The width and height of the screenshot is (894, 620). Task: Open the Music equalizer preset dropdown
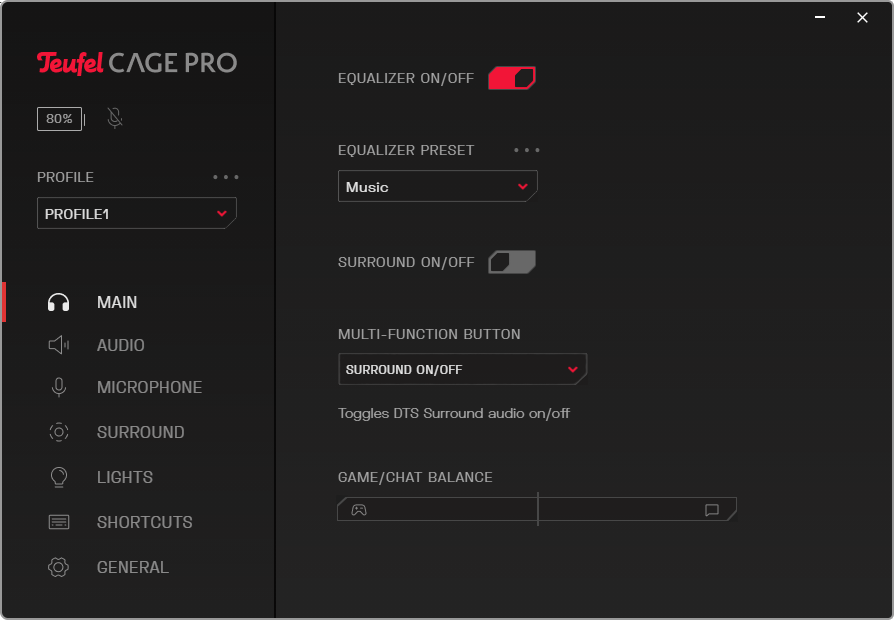tap(438, 187)
